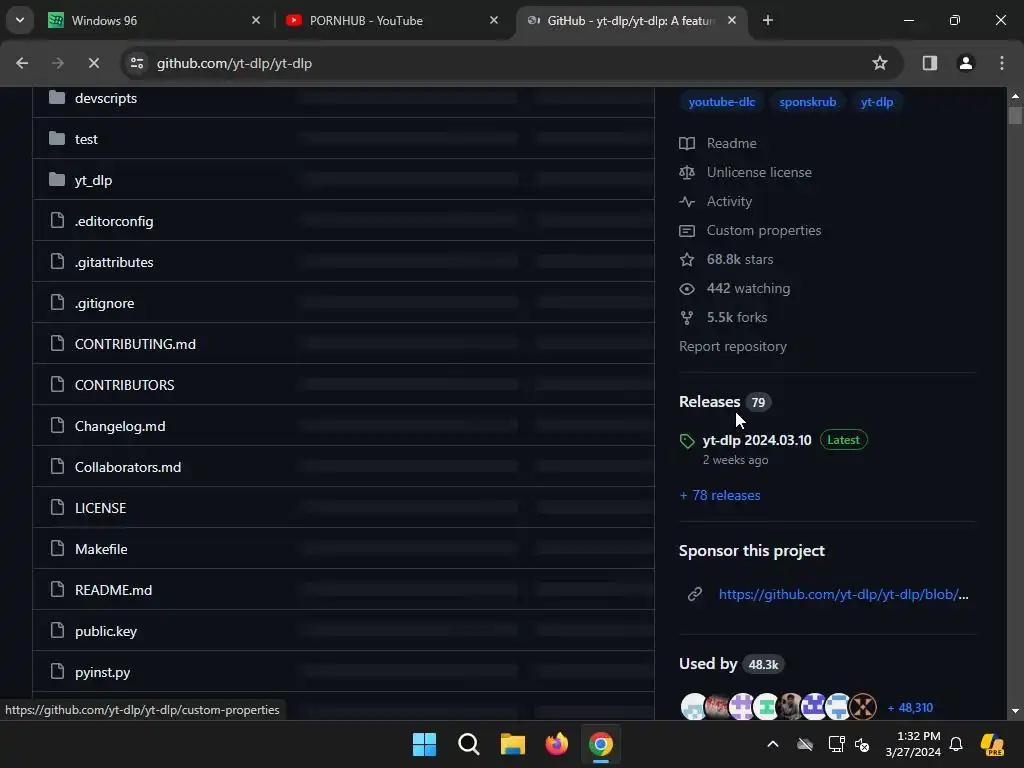Switch to the YouTube tab
1024x768 pixels.
click(392, 21)
